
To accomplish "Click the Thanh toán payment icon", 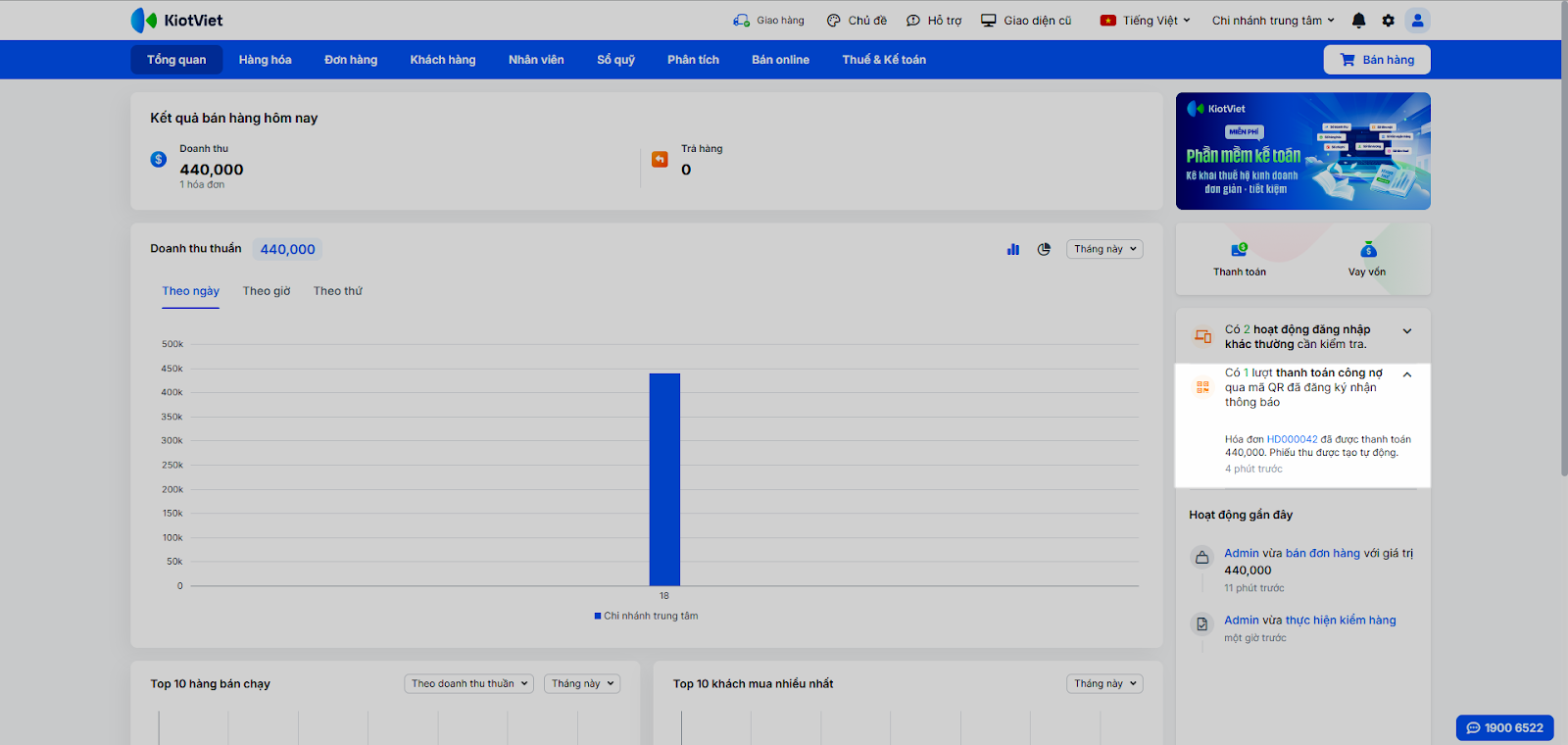I will pos(1240,249).
